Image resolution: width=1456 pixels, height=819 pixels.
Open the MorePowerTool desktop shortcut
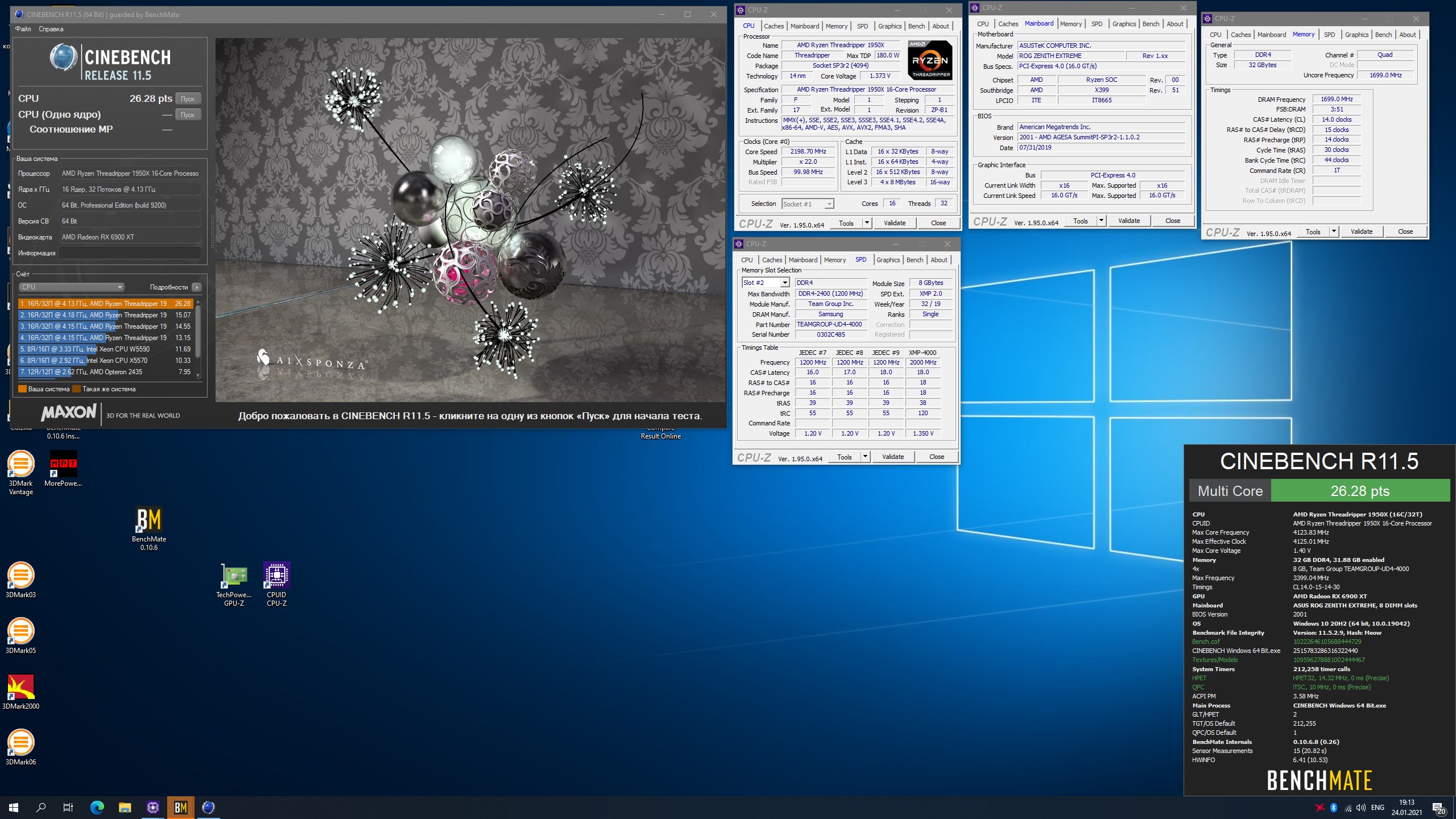tap(63, 469)
